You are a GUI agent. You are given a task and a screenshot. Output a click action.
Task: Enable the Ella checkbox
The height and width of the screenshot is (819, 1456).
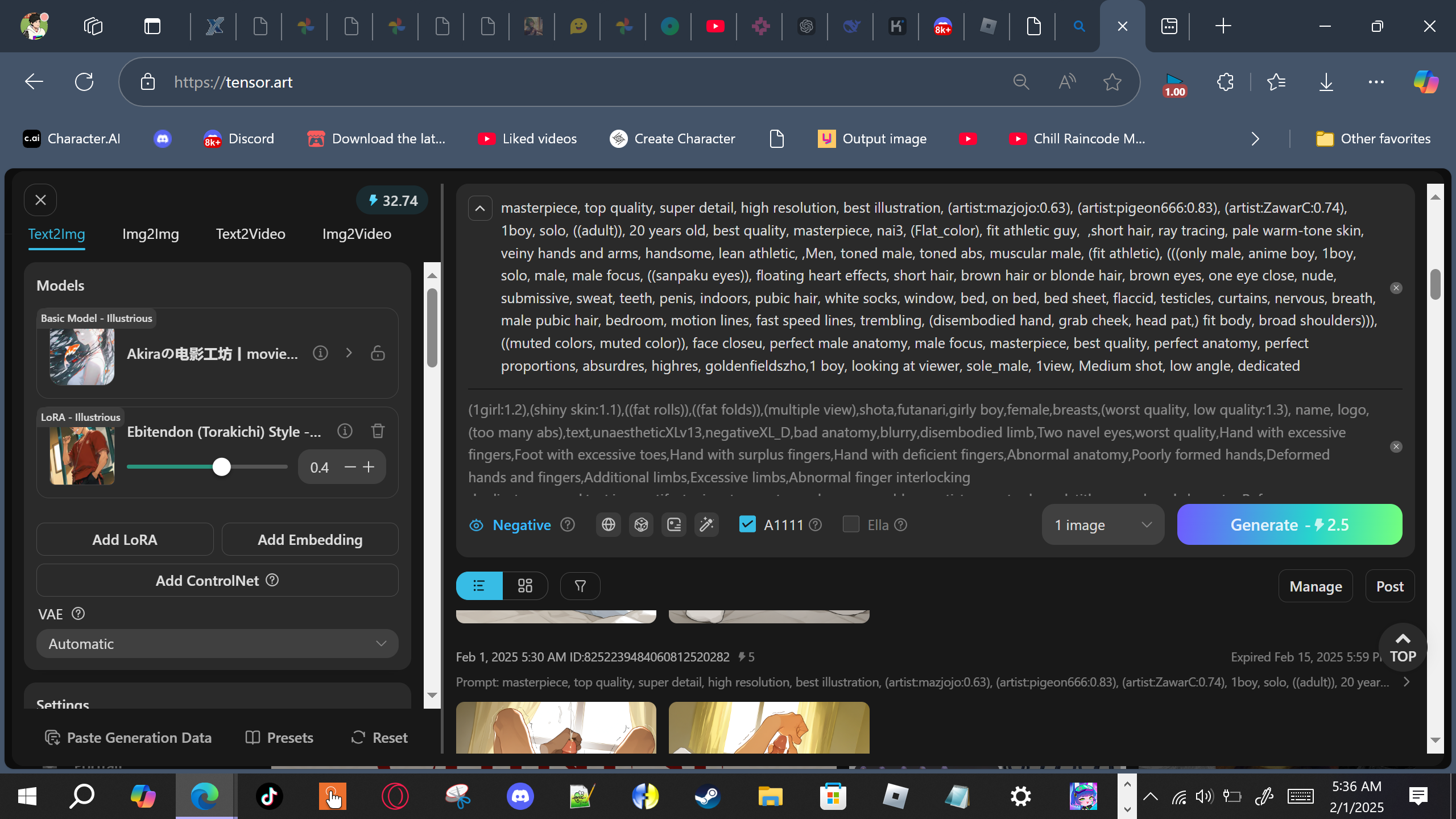851,524
